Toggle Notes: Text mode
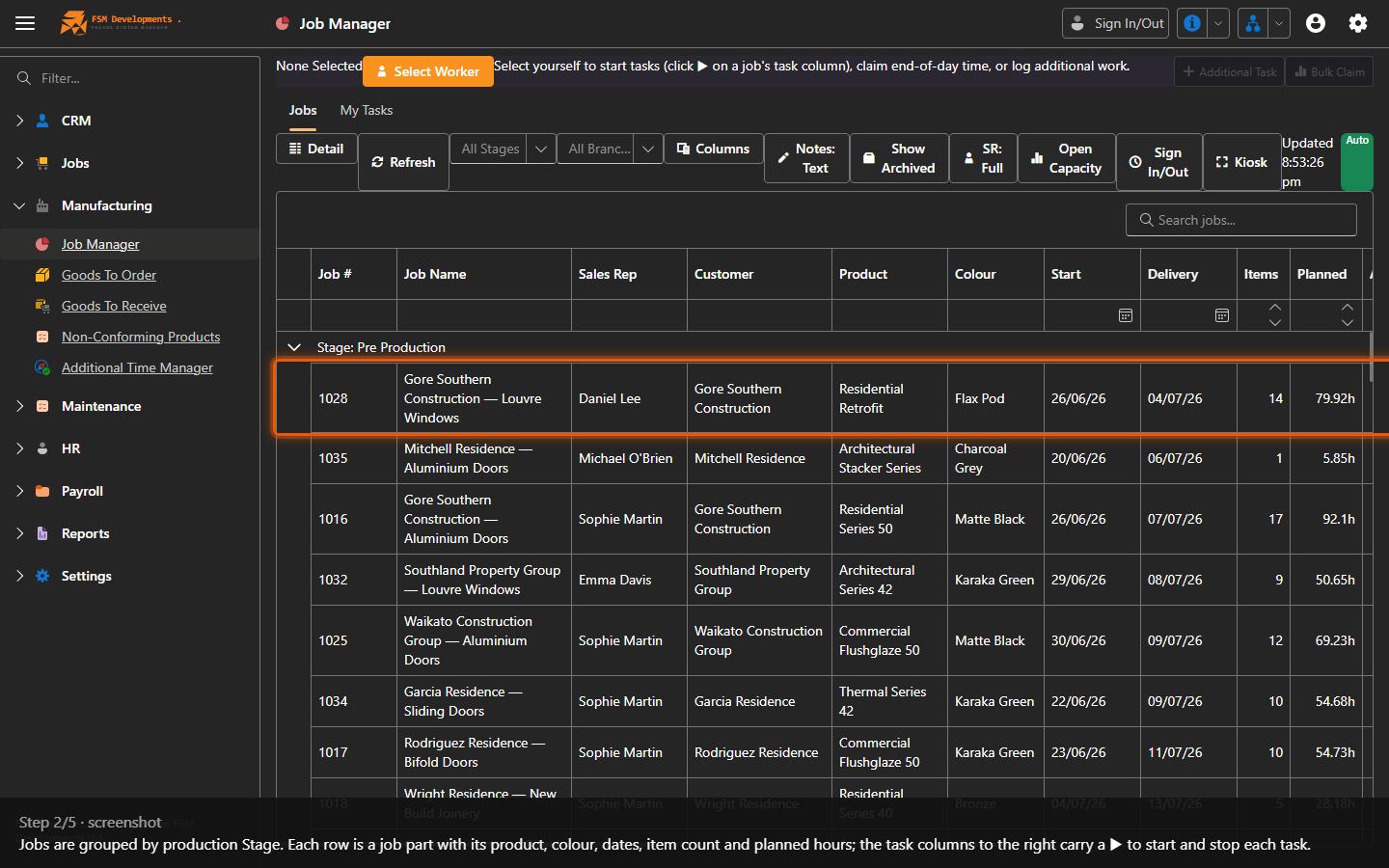 pyautogui.click(x=806, y=158)
